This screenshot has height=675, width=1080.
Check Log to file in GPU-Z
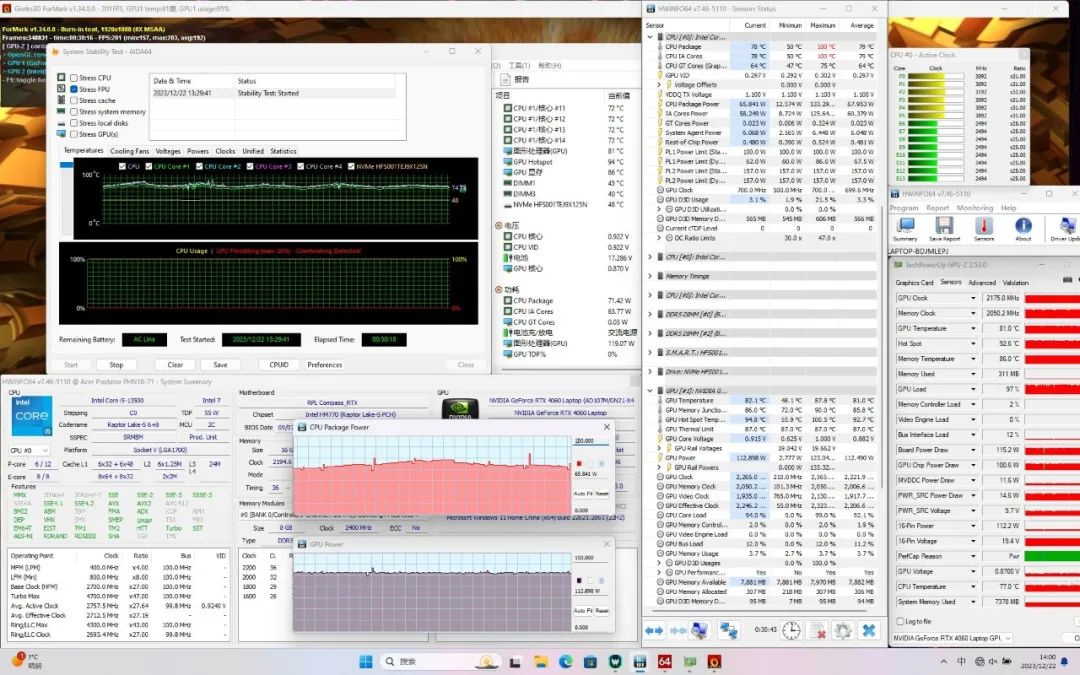(900, 621)
